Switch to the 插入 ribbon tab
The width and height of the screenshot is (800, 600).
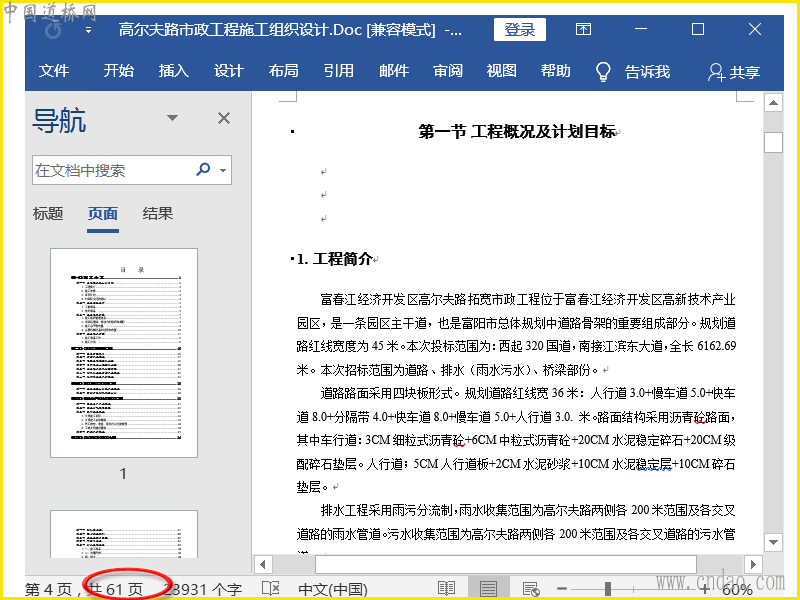point(173,70)
